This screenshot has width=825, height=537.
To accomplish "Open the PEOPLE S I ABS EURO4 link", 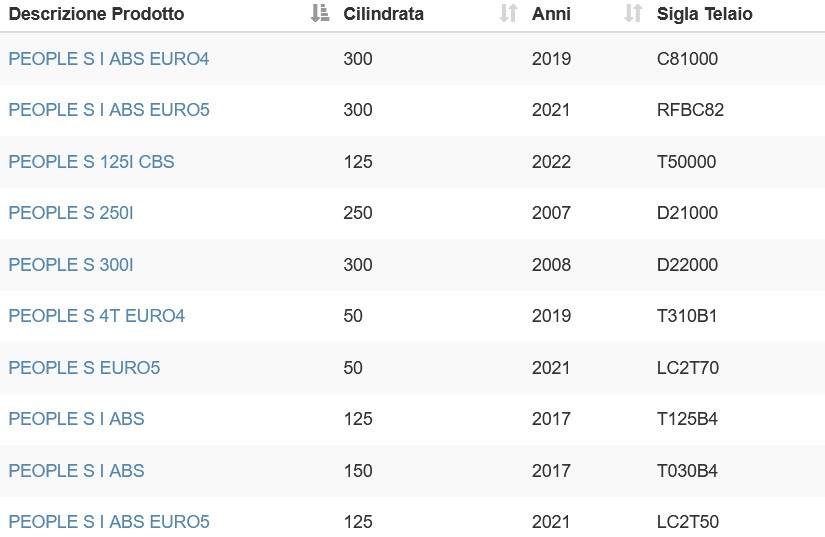I will [x=109, y=58].
